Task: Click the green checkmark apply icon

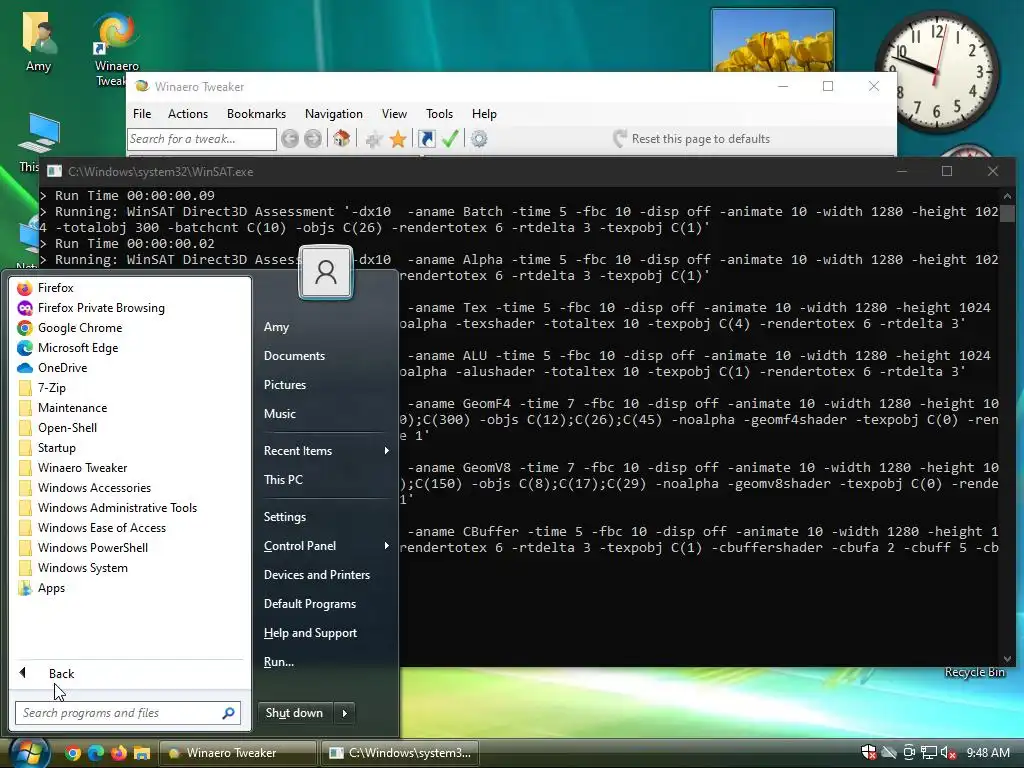Action: pos(450,139)
